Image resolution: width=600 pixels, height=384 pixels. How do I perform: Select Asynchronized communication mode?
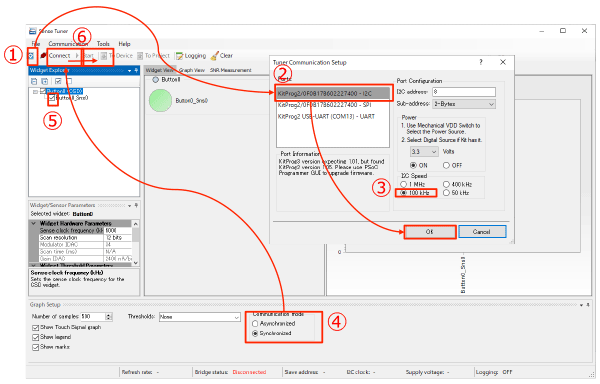(x=255, y=324)
